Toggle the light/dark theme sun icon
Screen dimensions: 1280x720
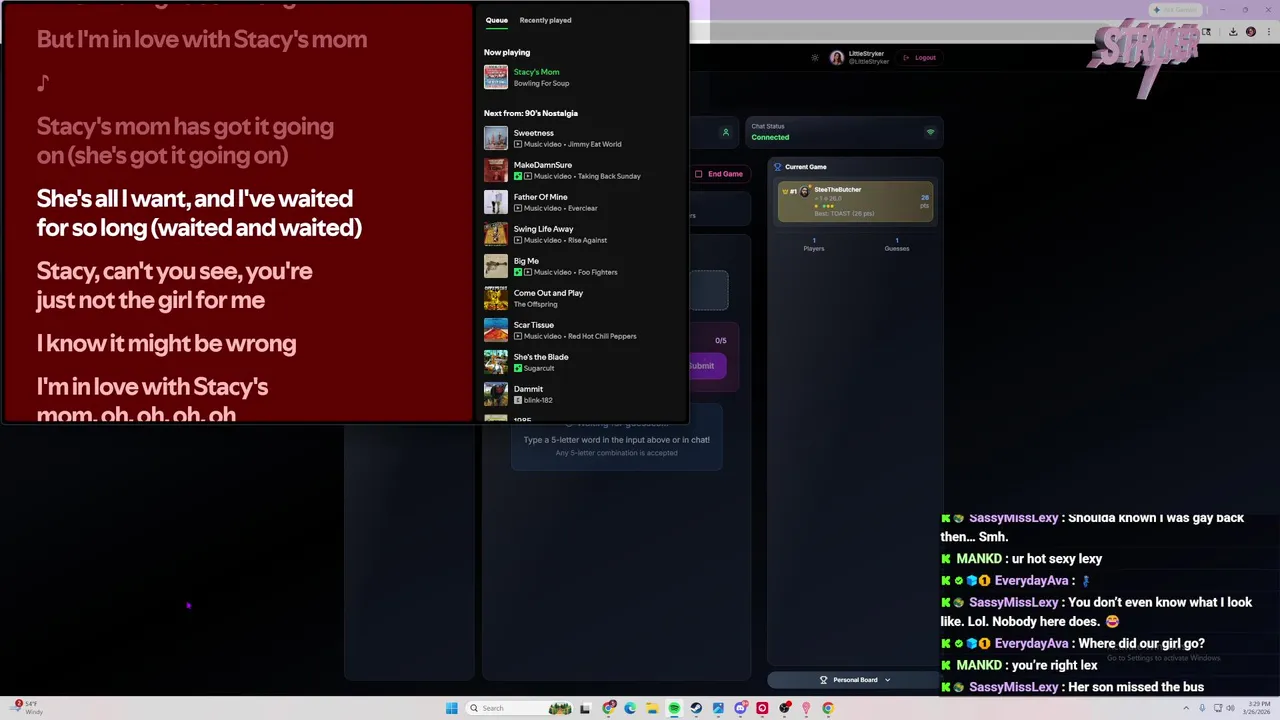[x=815, y=58]
